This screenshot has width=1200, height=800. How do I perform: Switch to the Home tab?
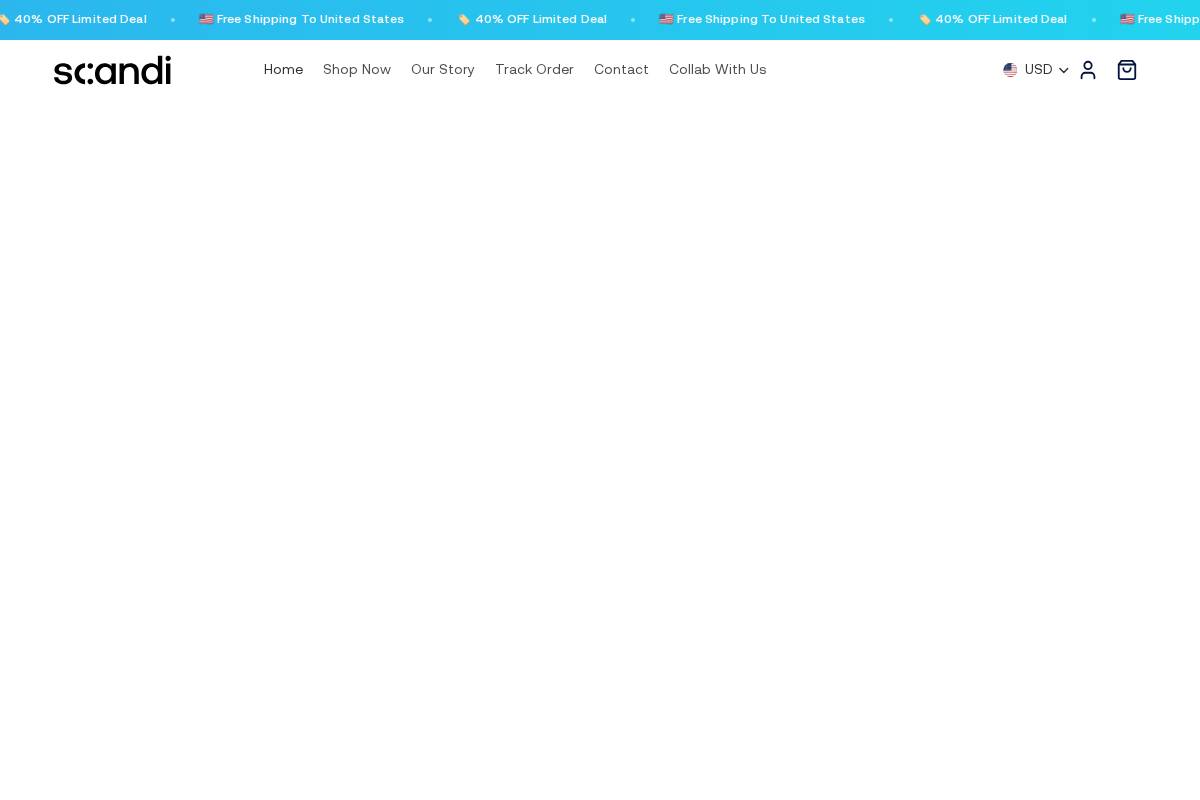coord(283,69)
